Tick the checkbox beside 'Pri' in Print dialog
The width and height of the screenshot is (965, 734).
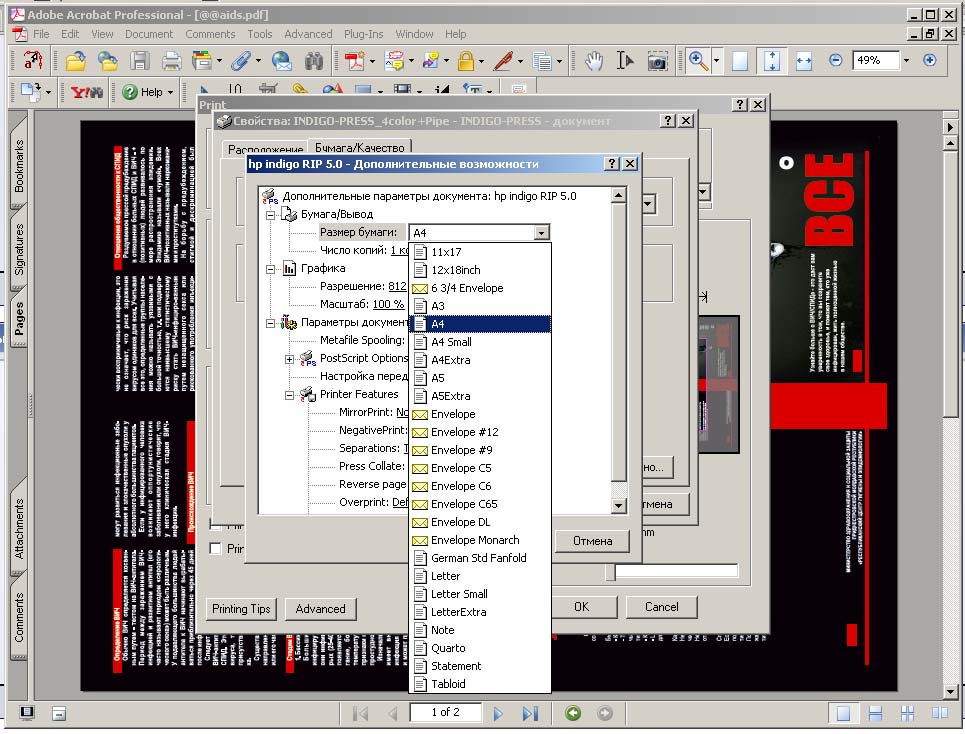(215, 548)
